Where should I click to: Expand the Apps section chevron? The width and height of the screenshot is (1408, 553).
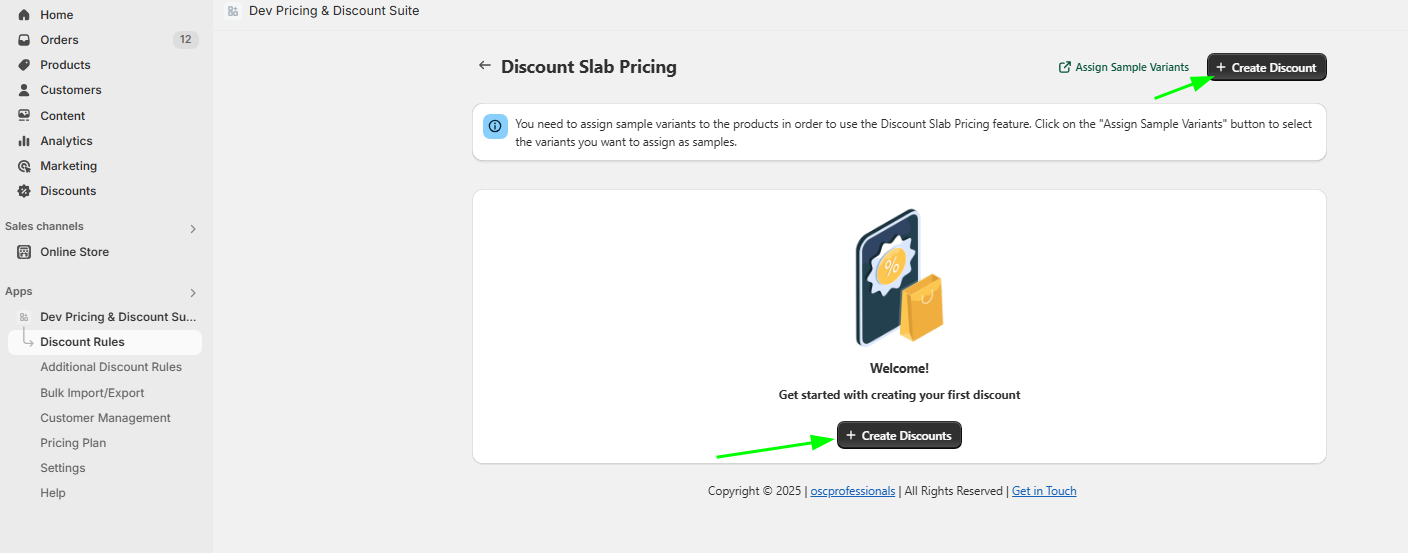(x=193, y=293)
